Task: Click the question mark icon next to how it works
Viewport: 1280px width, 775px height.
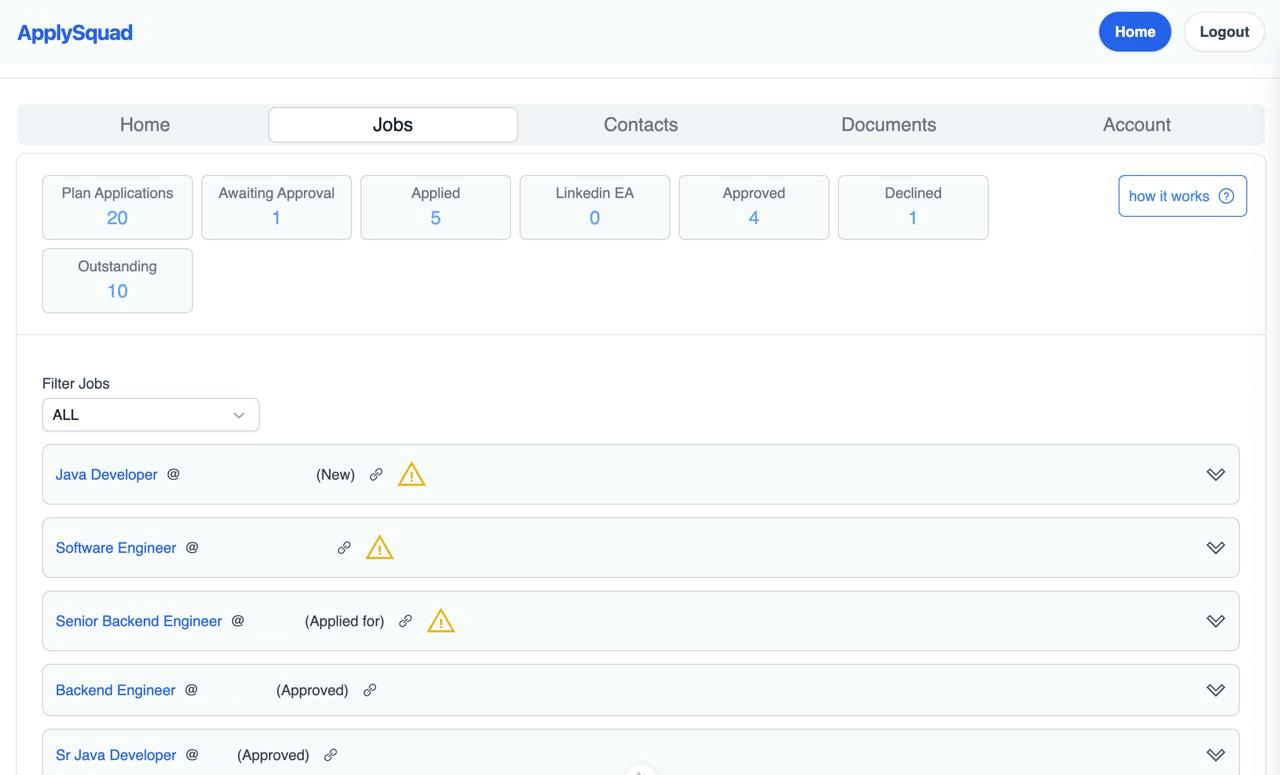Action: (x=1227, y=196)
